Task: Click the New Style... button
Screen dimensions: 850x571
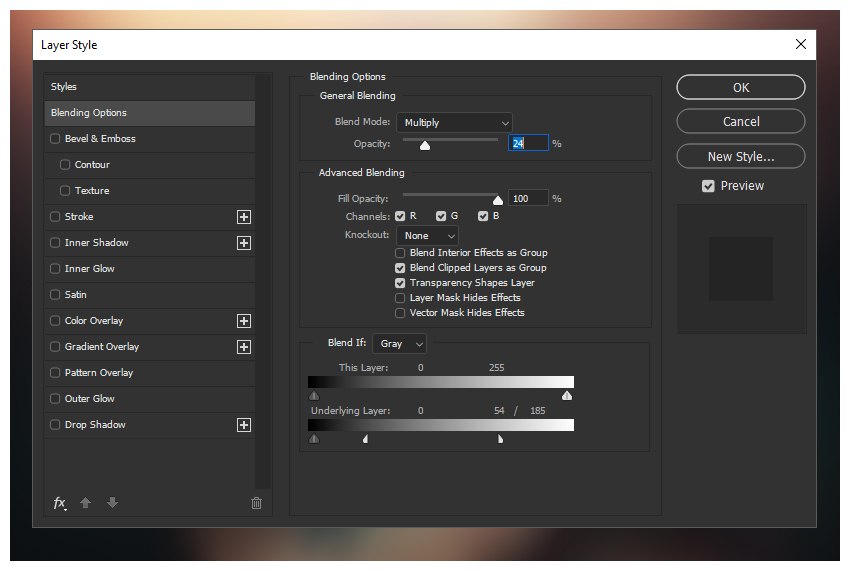Action: (740, 157)
